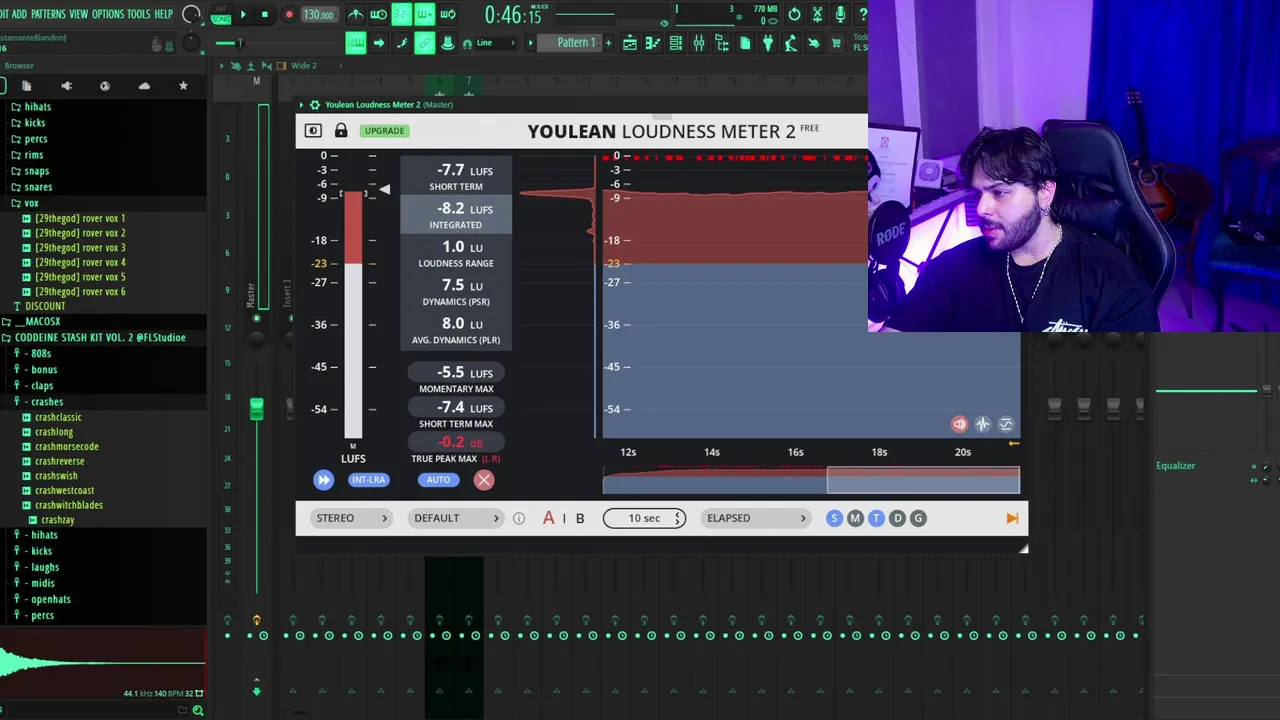Jump to graph end with orange arrow

pos(1012,518)
